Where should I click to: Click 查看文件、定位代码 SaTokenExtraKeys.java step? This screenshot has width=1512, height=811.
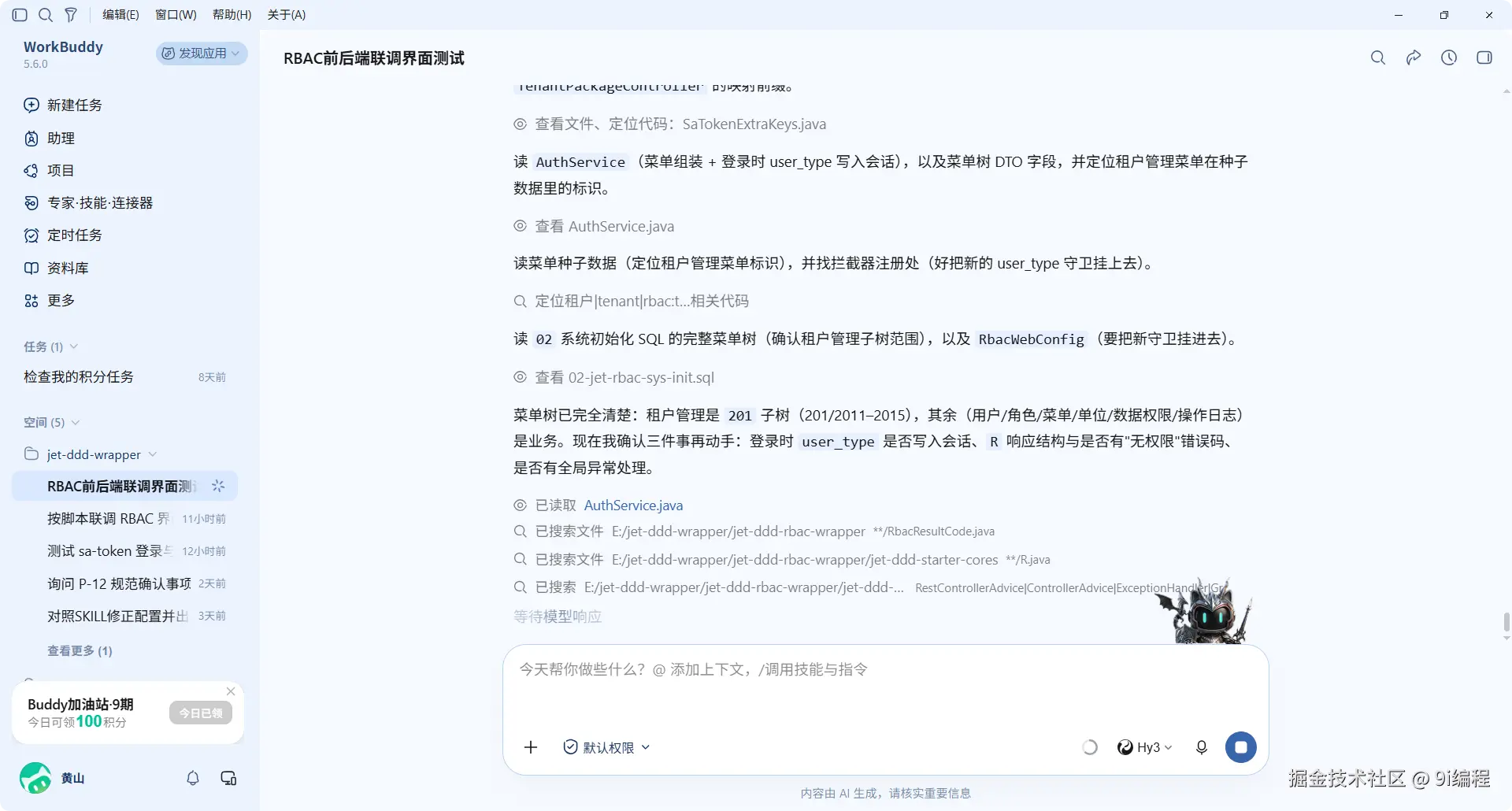670,124
